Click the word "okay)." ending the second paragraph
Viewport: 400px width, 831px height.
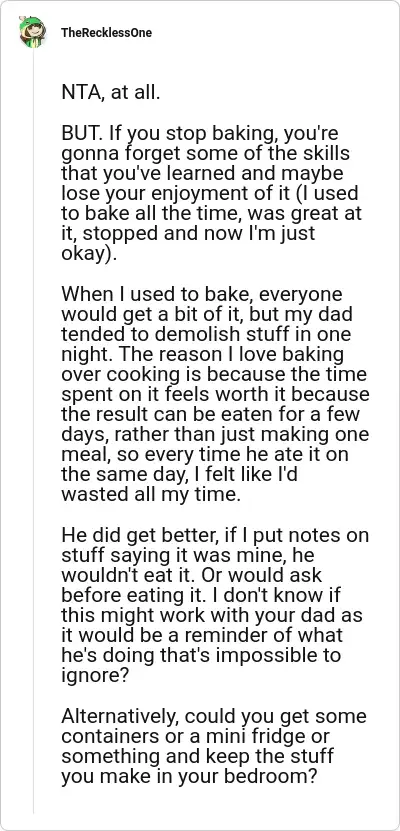point(88,253)
